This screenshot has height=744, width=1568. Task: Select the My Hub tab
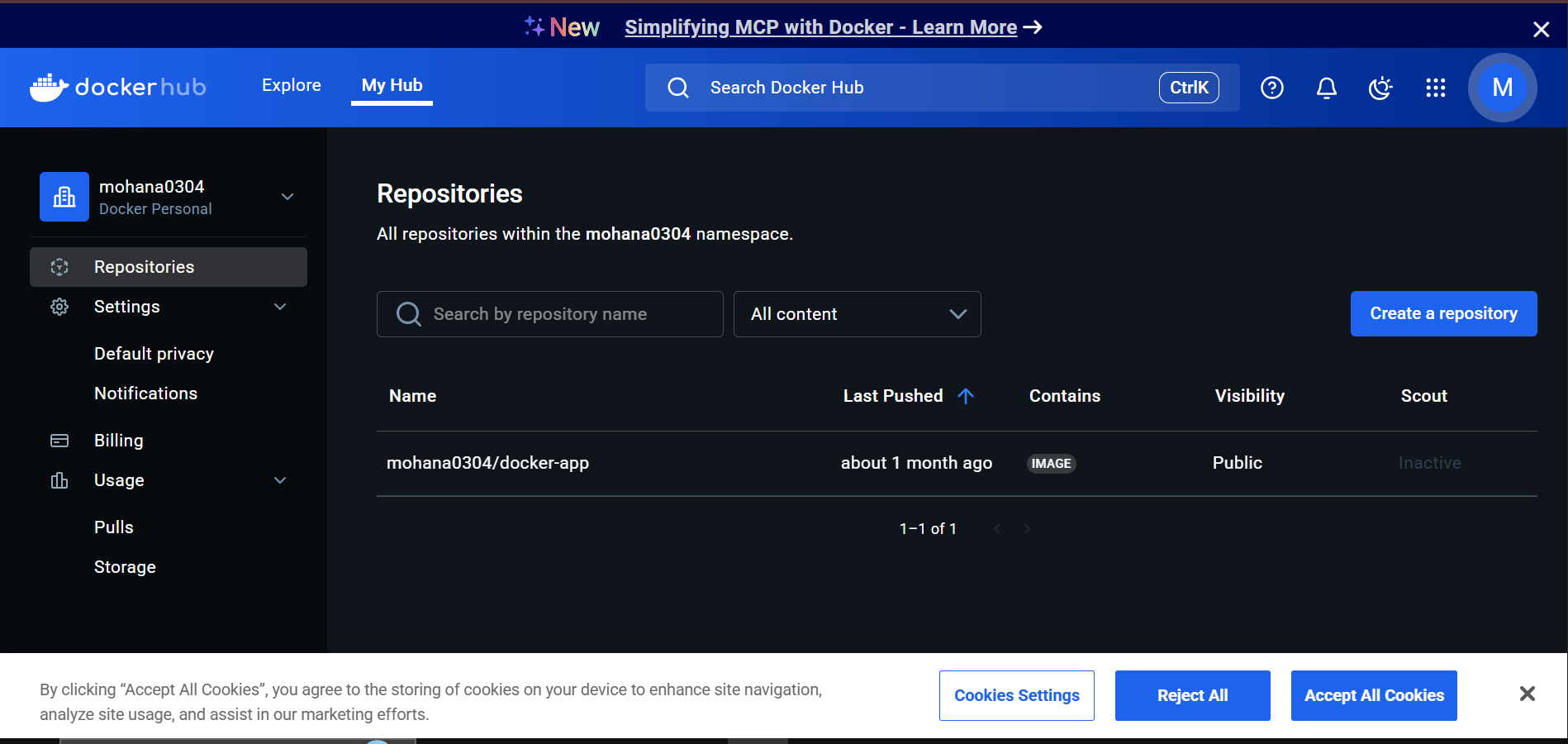tap(392, 86)
